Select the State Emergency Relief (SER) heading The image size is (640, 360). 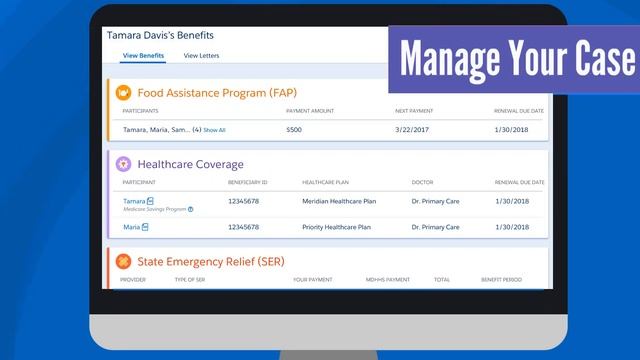click(211, 261)
